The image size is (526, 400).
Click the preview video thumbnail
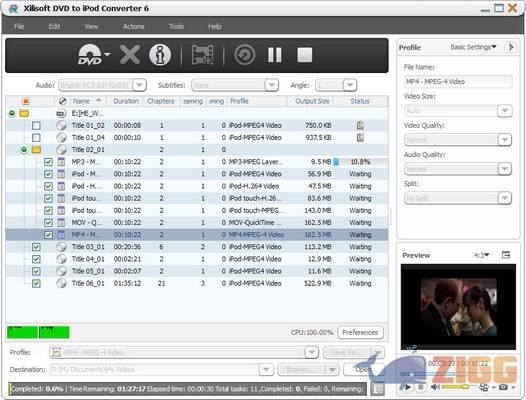458,307
